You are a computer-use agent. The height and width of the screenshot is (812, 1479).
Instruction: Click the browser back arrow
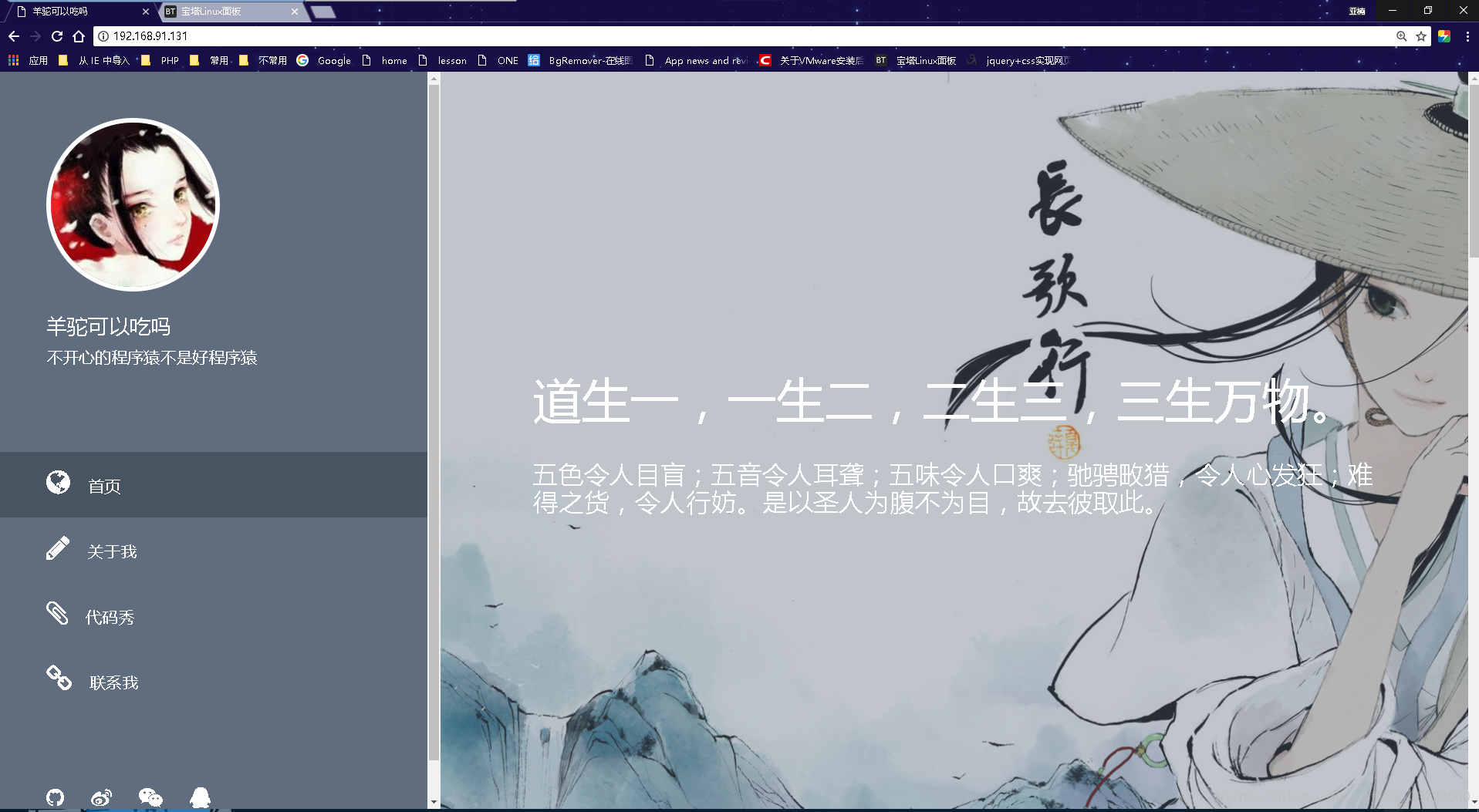[x=14, y=36]
